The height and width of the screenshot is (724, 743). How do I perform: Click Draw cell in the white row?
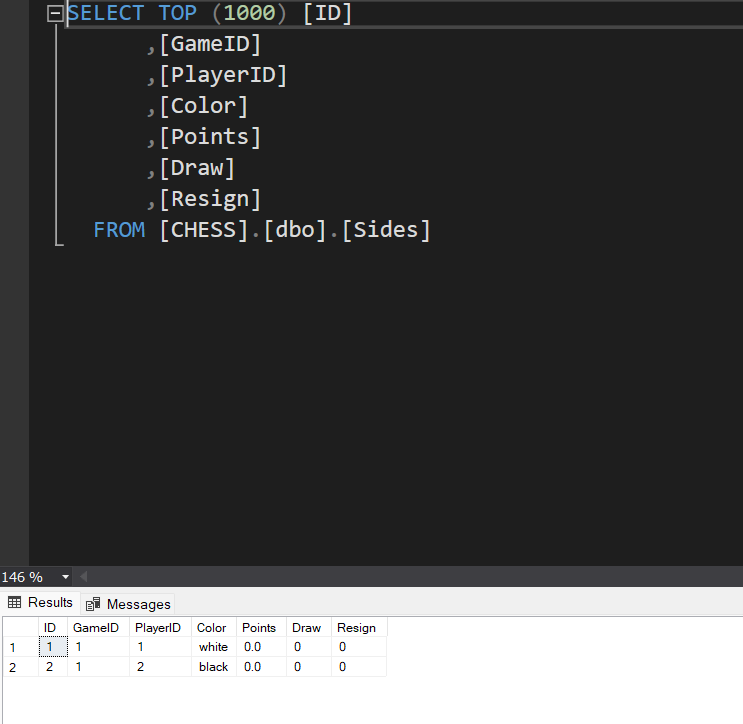coord(309,647)
